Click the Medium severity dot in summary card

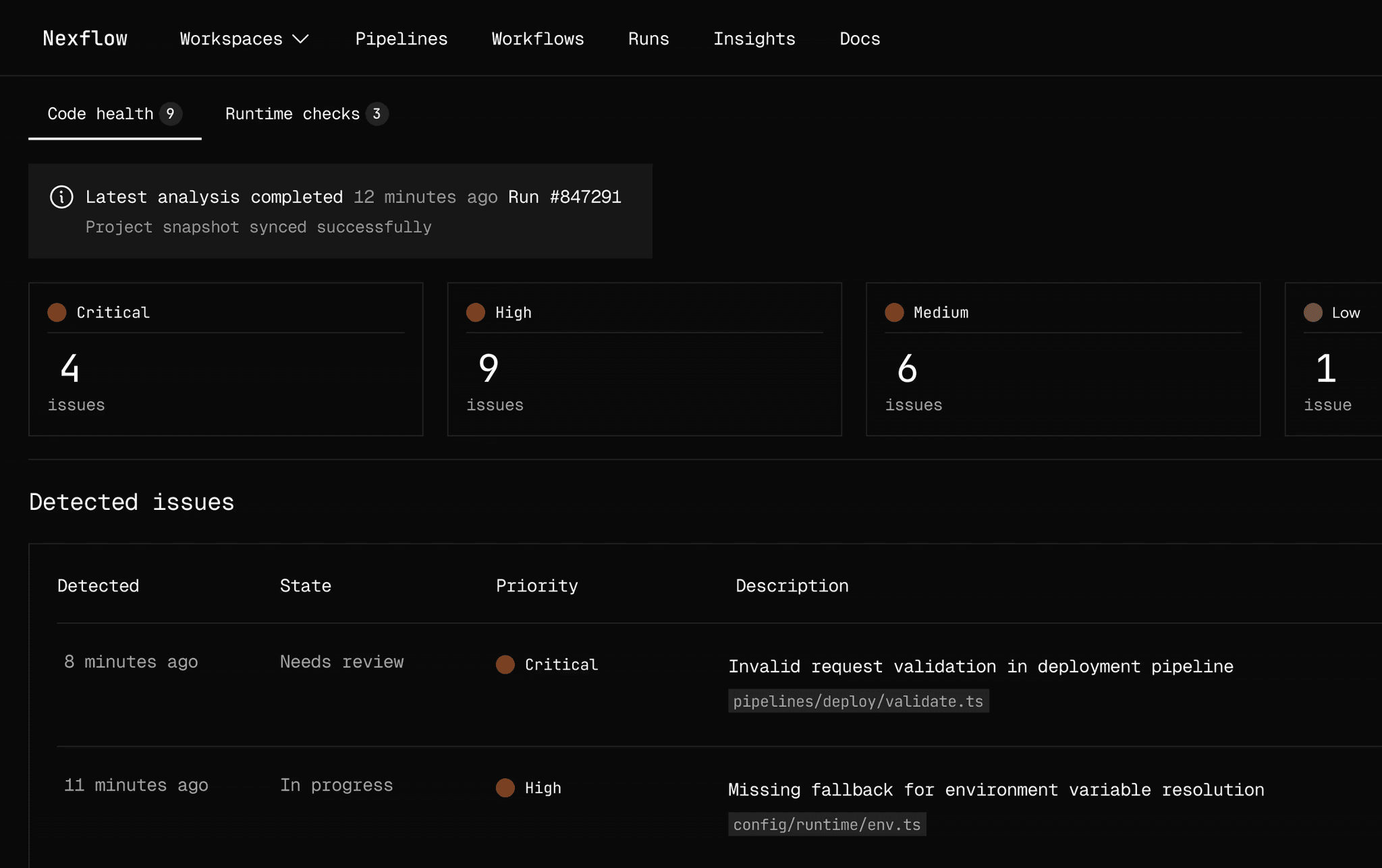point(894,312)
